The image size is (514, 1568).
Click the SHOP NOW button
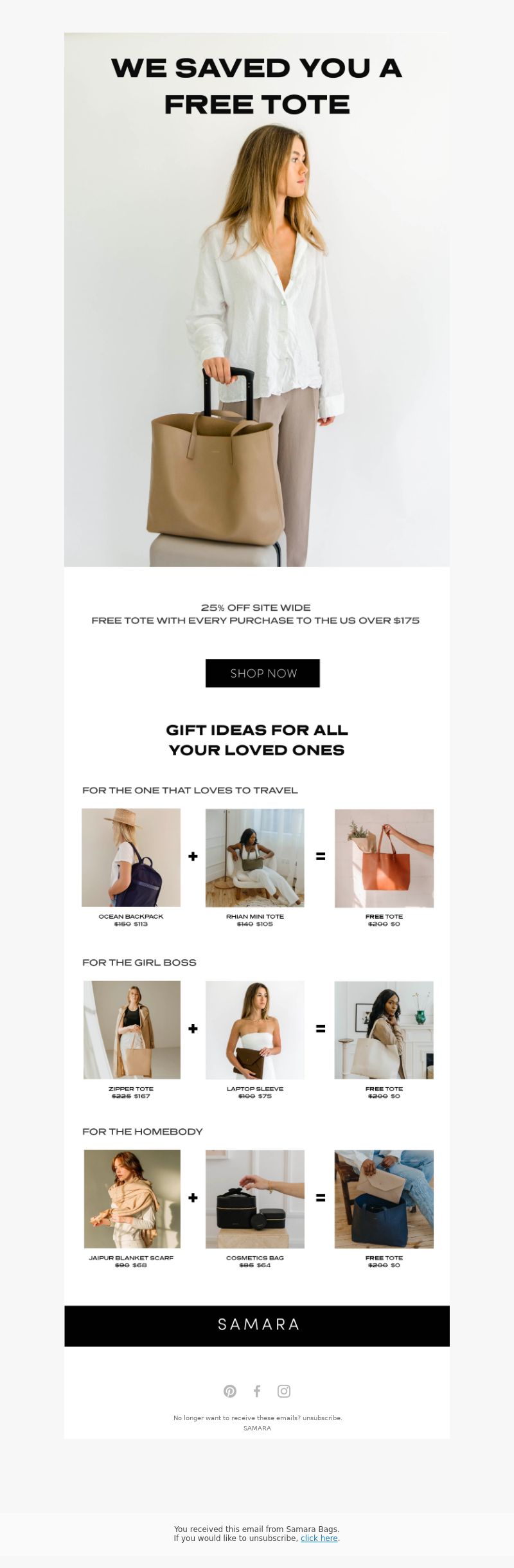(263, 673)
